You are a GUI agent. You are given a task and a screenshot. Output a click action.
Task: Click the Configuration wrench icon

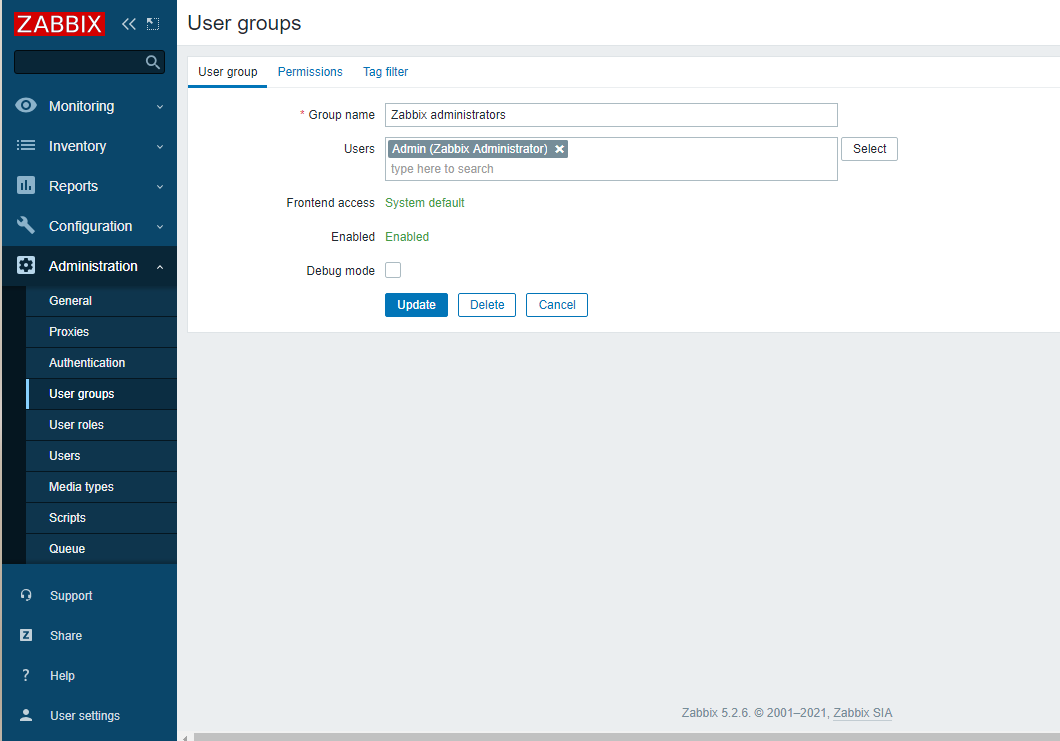pos(26,225)
